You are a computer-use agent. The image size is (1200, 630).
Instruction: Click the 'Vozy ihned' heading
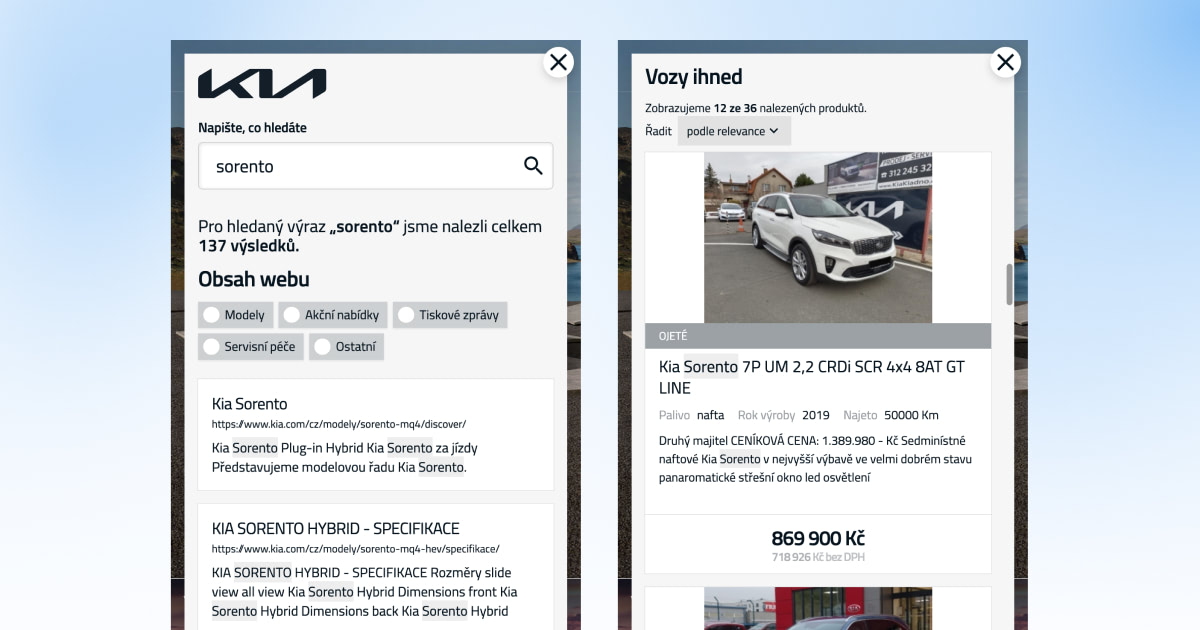694,77
